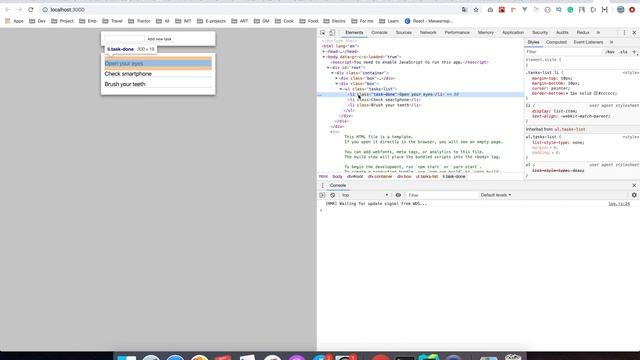Viewport: 640px width, 360px height.
Task: Expand the first collapsed div class box
Action: (x=337, y=78)
